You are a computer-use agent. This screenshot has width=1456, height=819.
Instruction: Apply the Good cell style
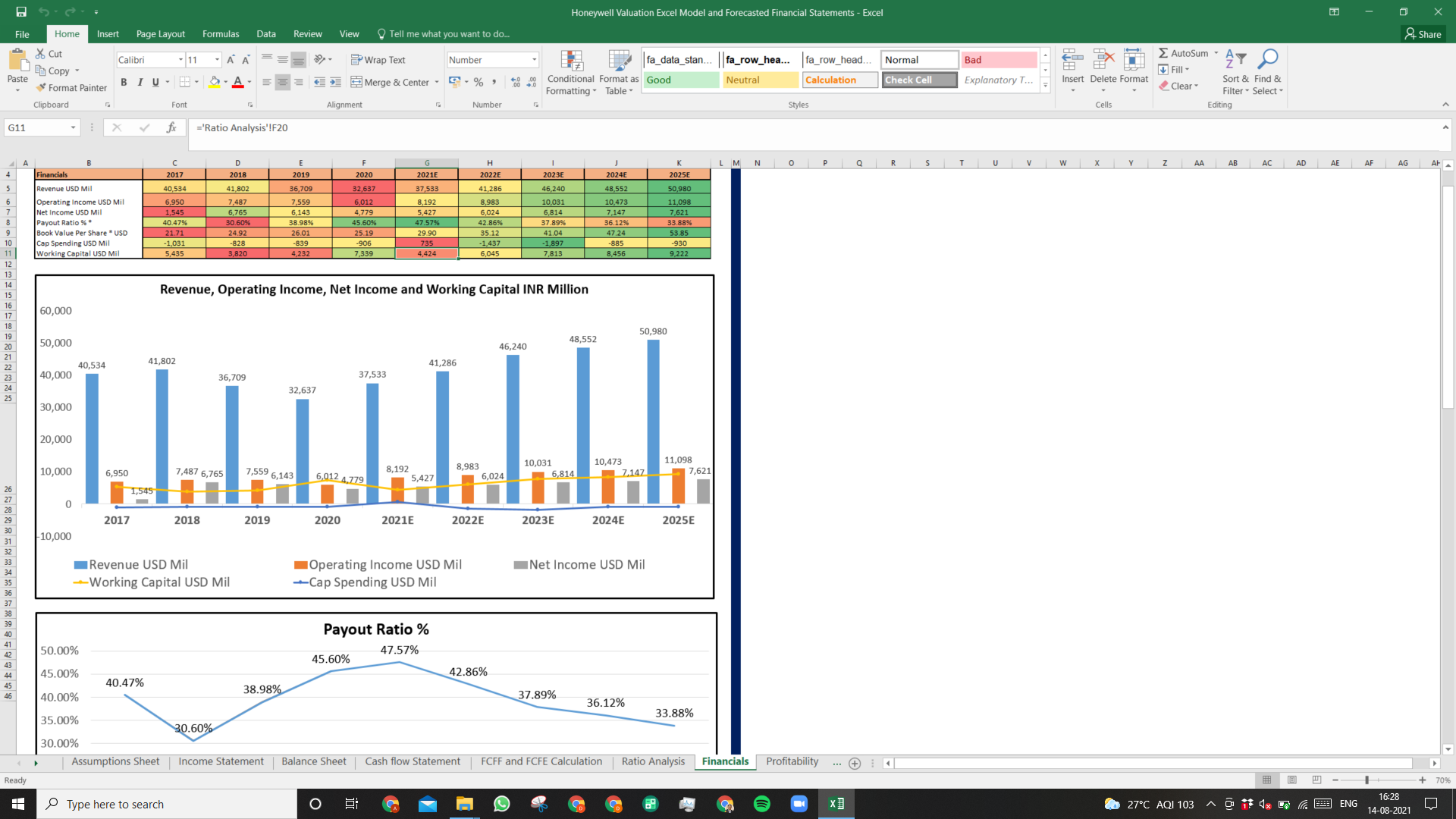coord(681,80)
